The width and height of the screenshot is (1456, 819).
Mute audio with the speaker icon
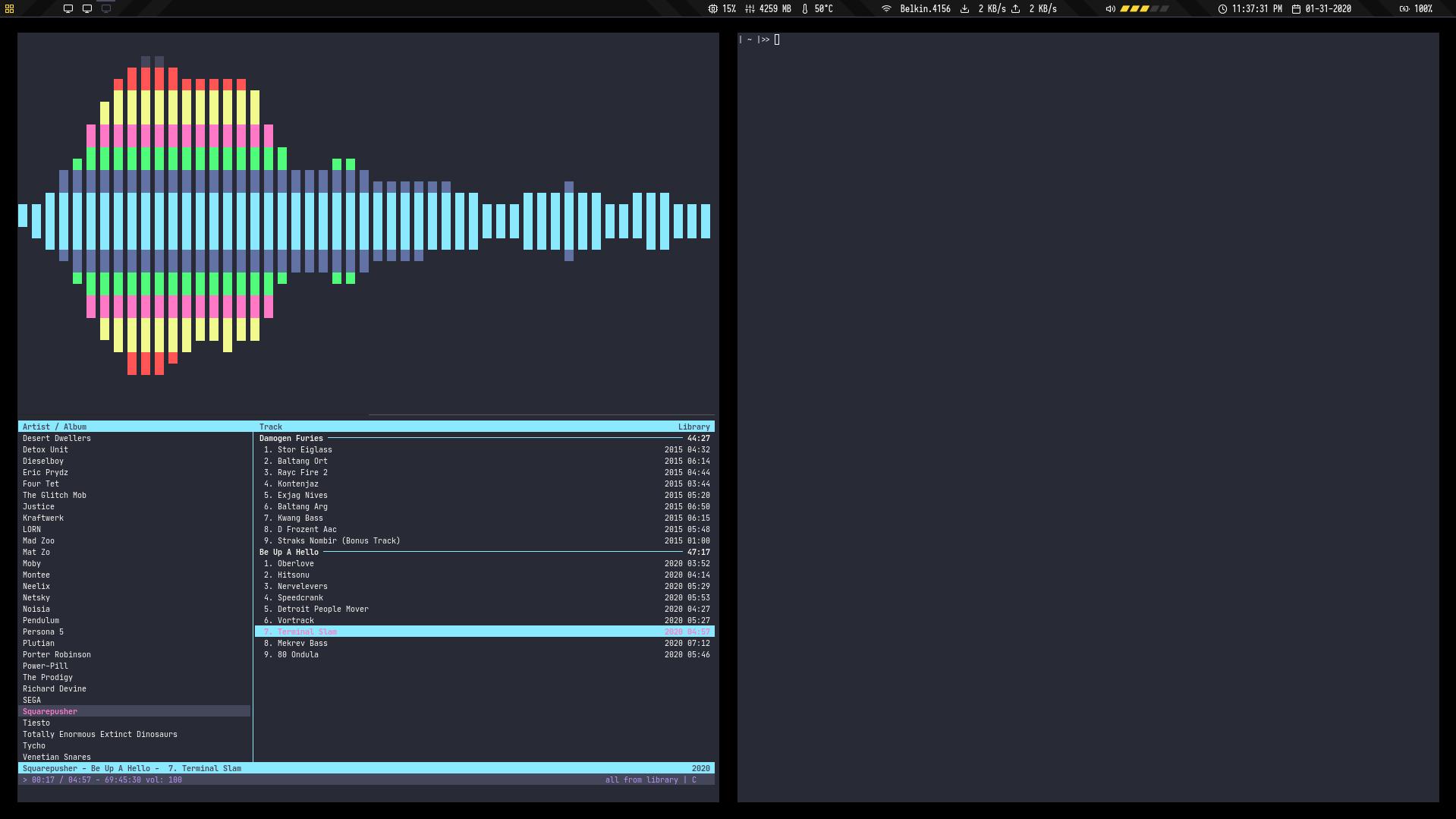[1110, 9]
